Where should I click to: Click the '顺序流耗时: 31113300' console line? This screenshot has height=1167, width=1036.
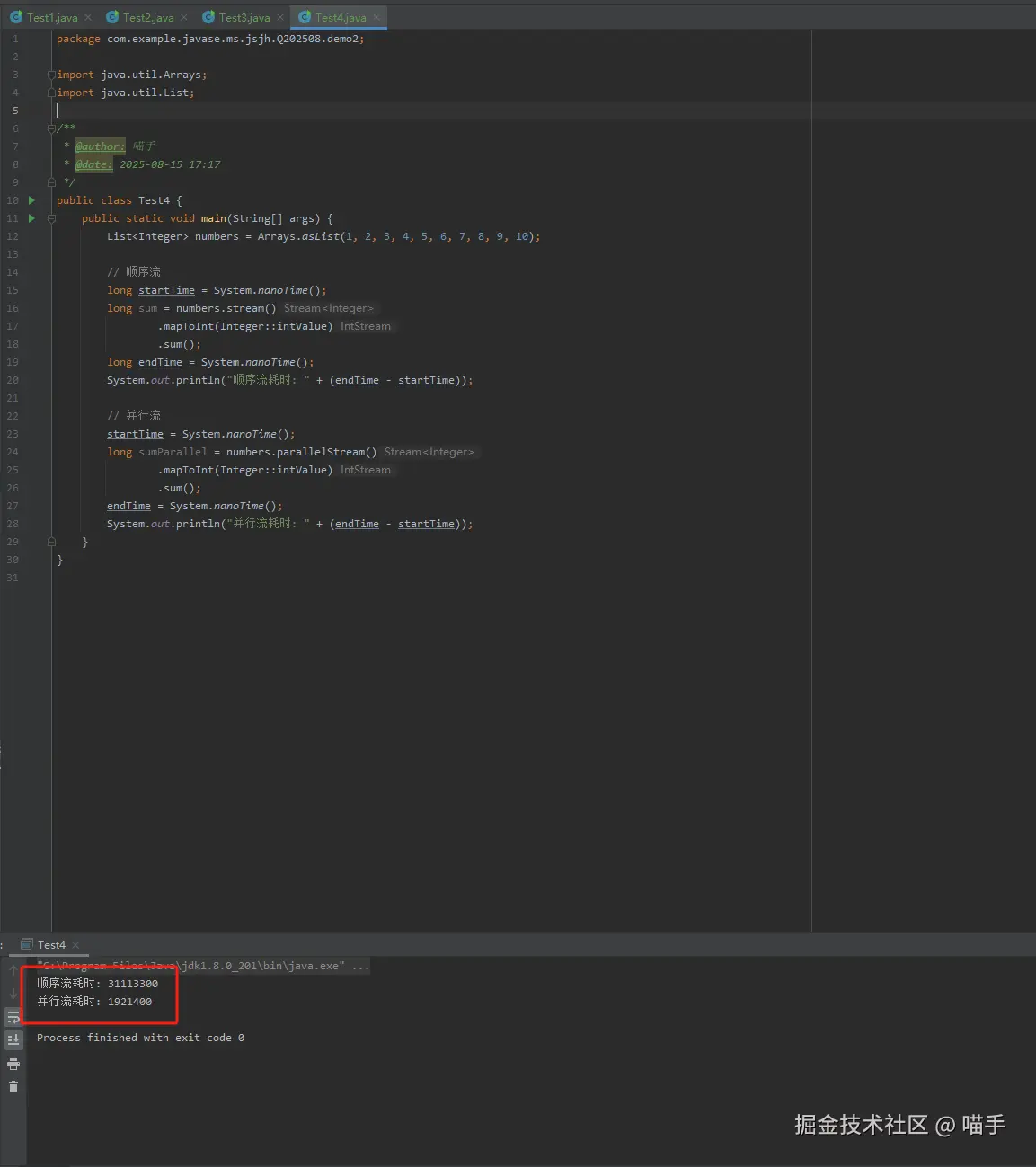97,984
